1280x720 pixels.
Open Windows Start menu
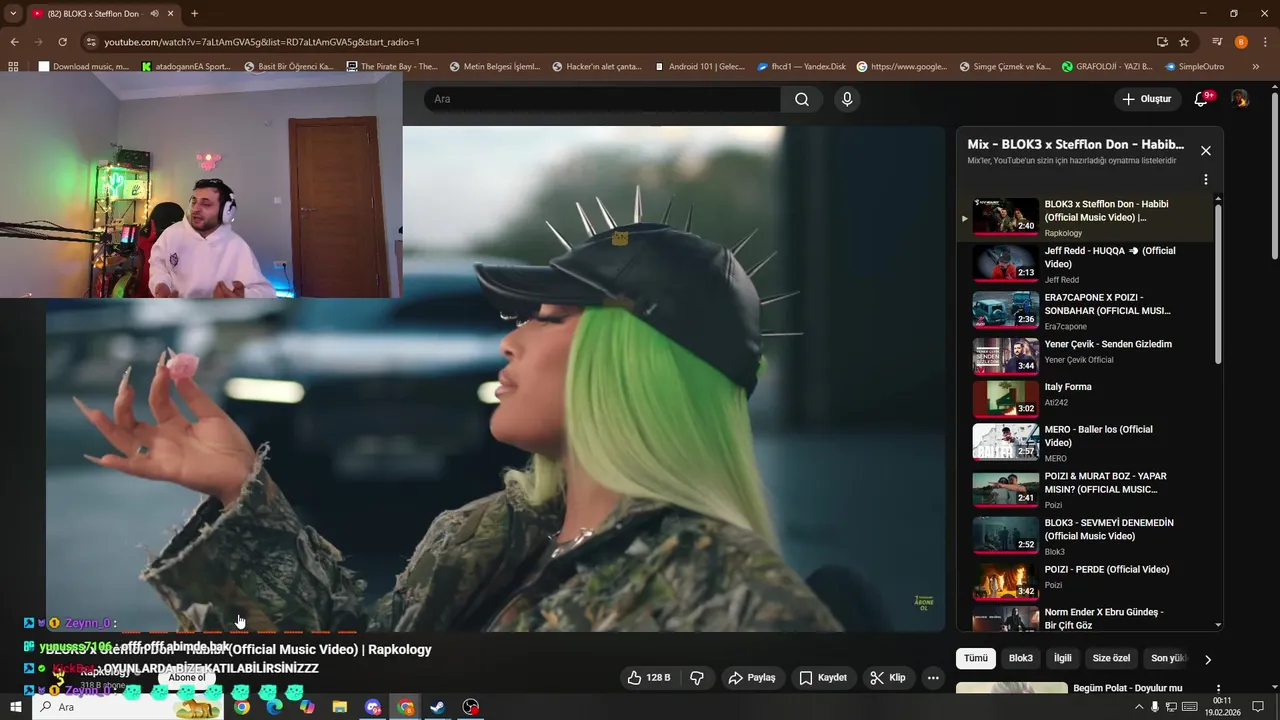(x=15, y=707)
